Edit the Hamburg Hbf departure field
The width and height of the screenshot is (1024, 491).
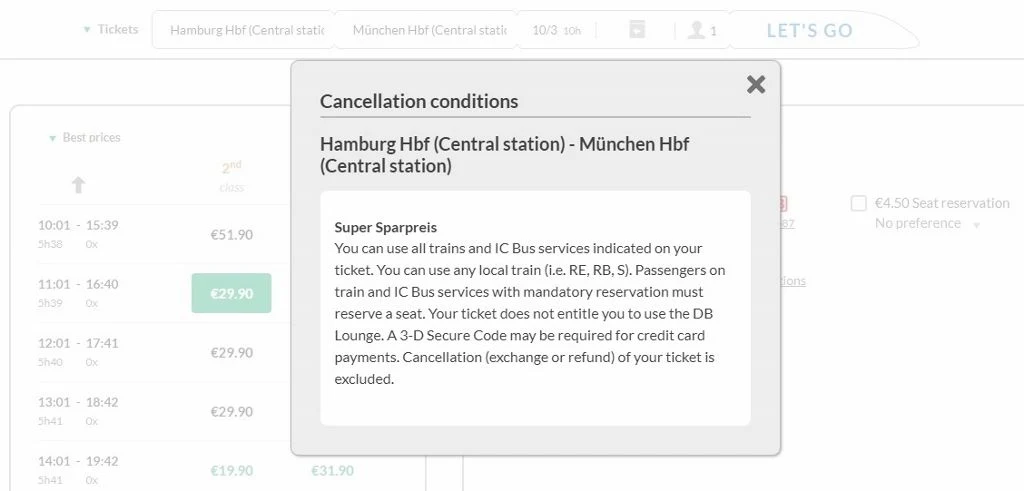[x=247, y=30]
